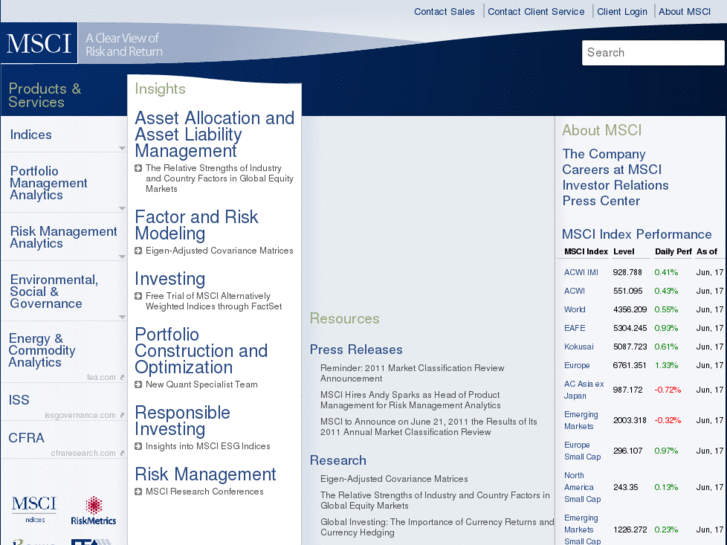
Task: Open the Indices menu item
Action: pyautogui.click(x=31, y=135)
